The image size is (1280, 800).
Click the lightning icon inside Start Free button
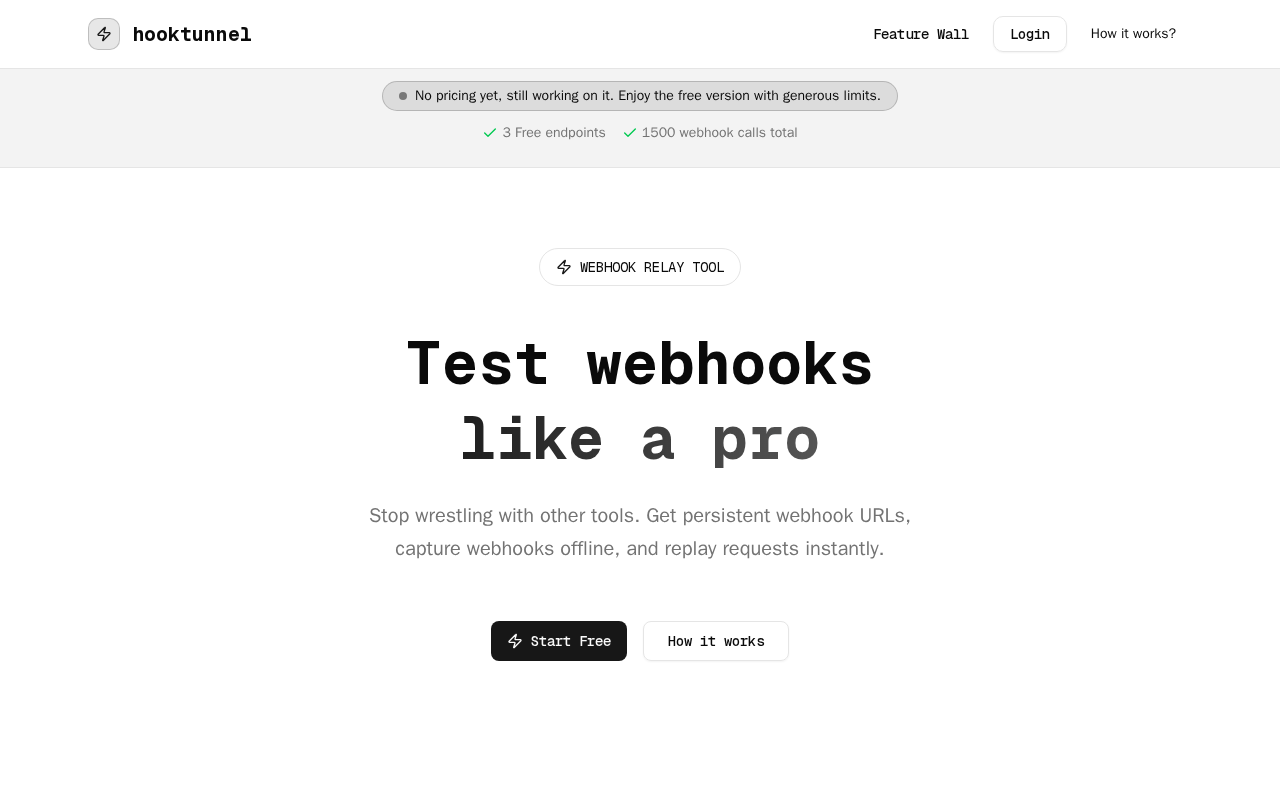[x=515, y=641]
